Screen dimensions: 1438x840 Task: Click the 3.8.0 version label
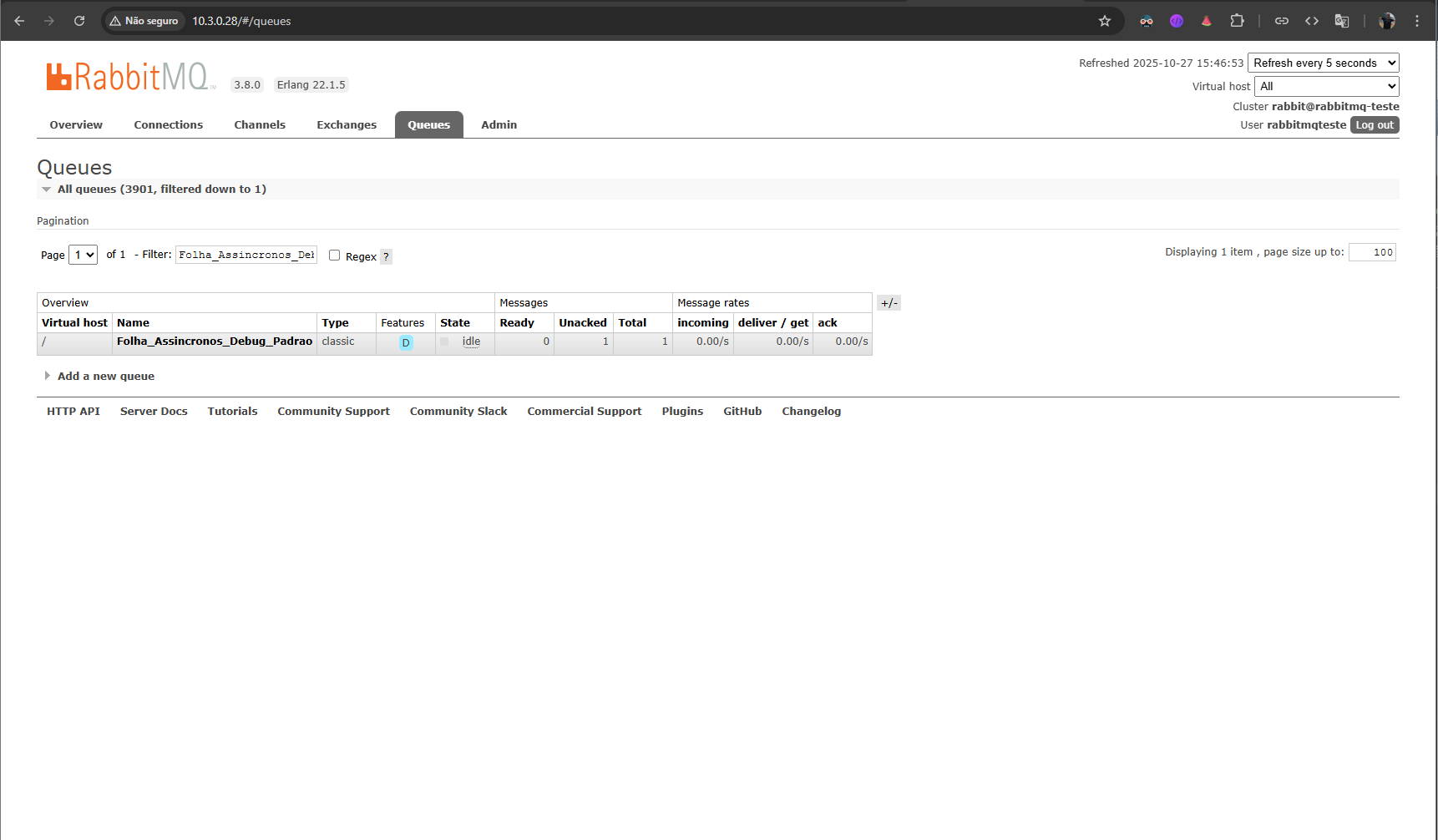[247, 84]
